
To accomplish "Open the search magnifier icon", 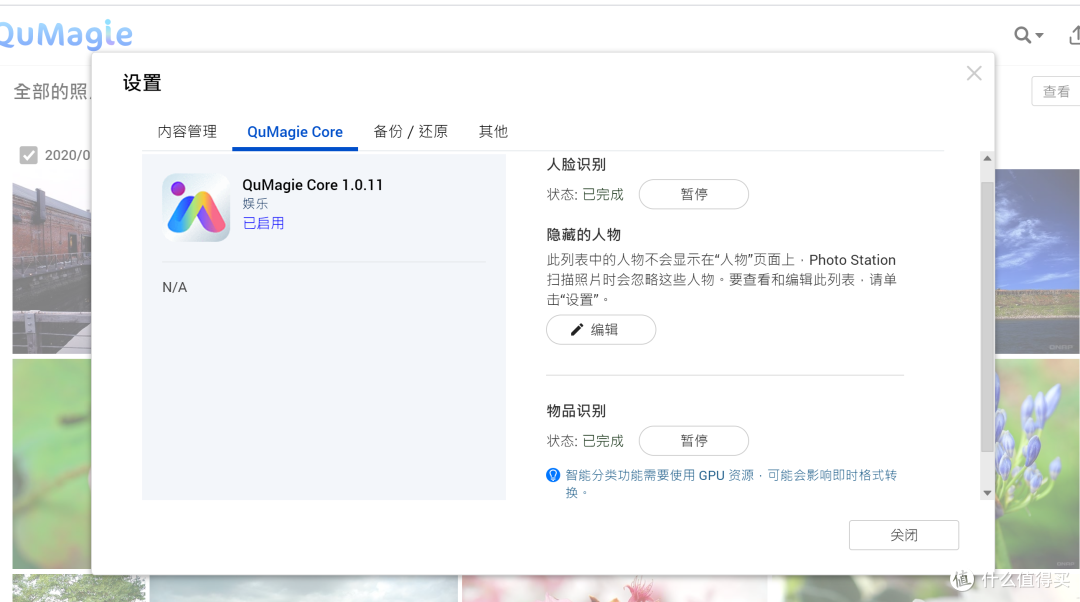I will pos(1022,34).
